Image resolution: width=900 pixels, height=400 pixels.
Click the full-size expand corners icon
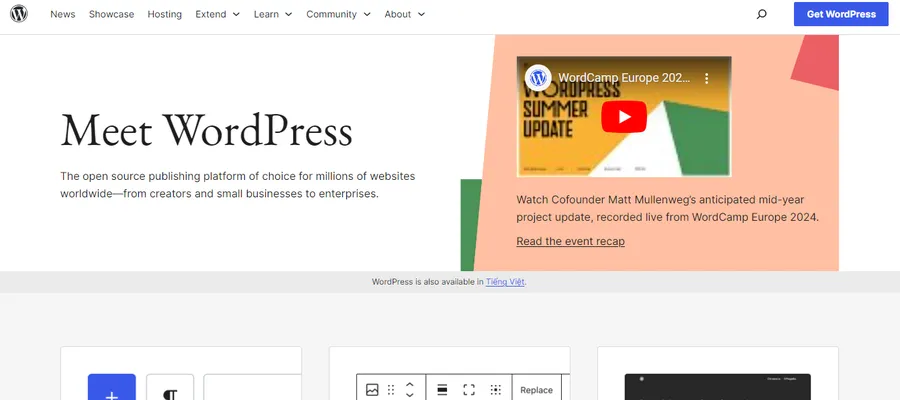click(469, 390)
